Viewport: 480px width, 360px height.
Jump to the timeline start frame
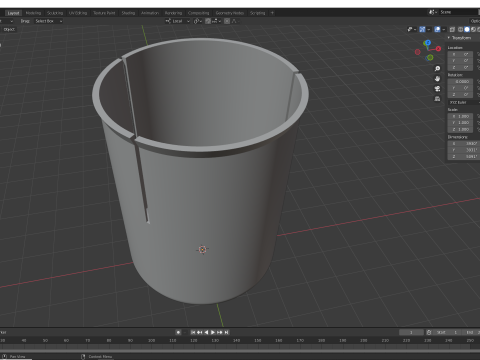(x=193, y=332)
